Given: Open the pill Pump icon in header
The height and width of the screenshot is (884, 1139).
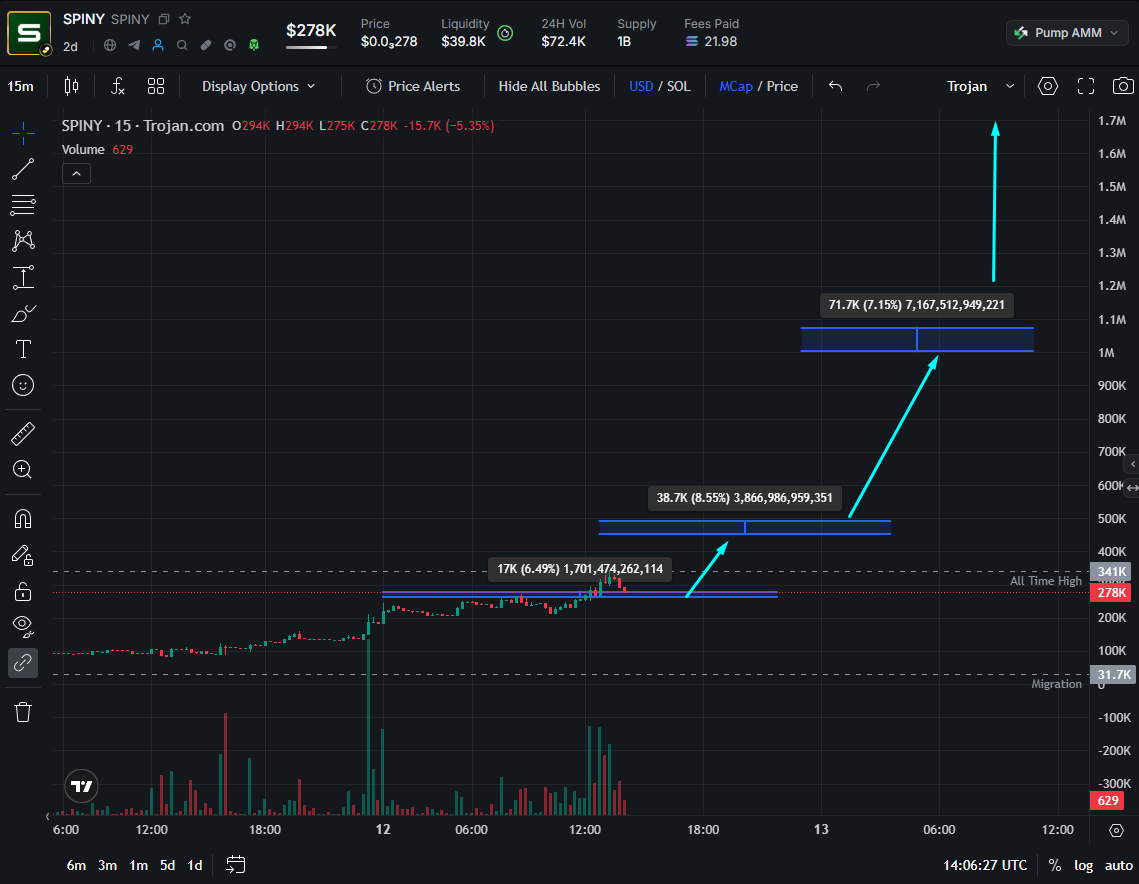Looking at the screenshot, I should click(206, 45).
